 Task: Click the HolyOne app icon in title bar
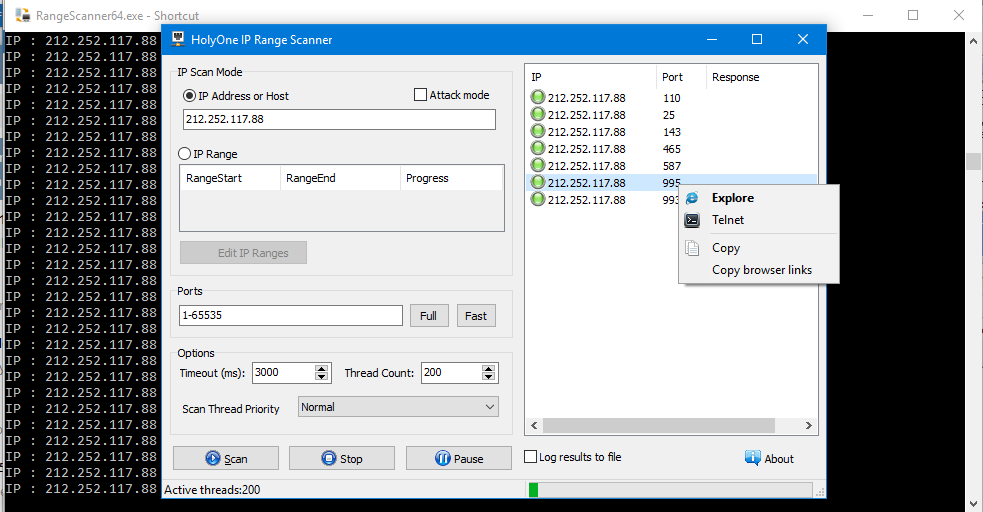pyautogui.click(x=178, y=40)
